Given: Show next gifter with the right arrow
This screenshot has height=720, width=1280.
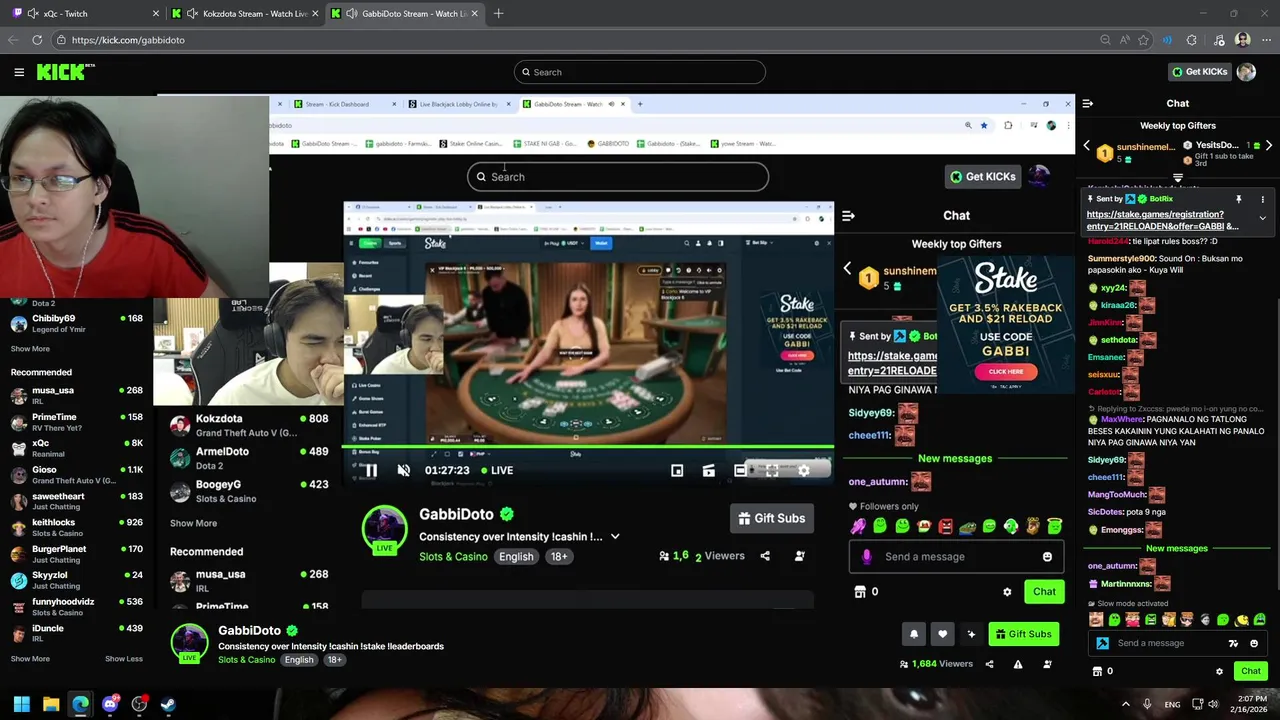Looking at the screenshot, I should point(1268,146).
